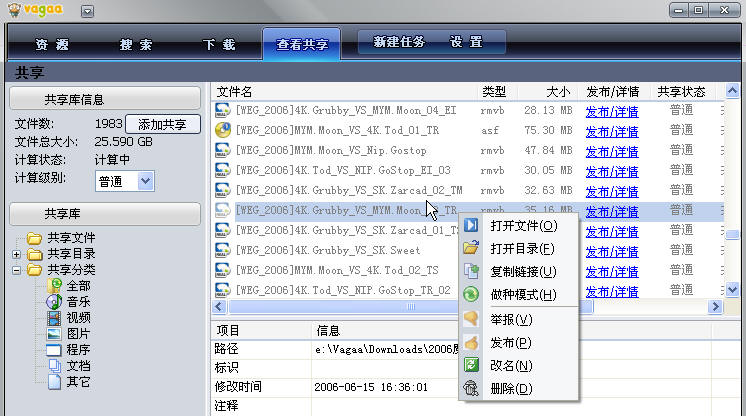Switch to the 下载 tab
The height and width of the screenshot is (416, 746).
point(219,44)
